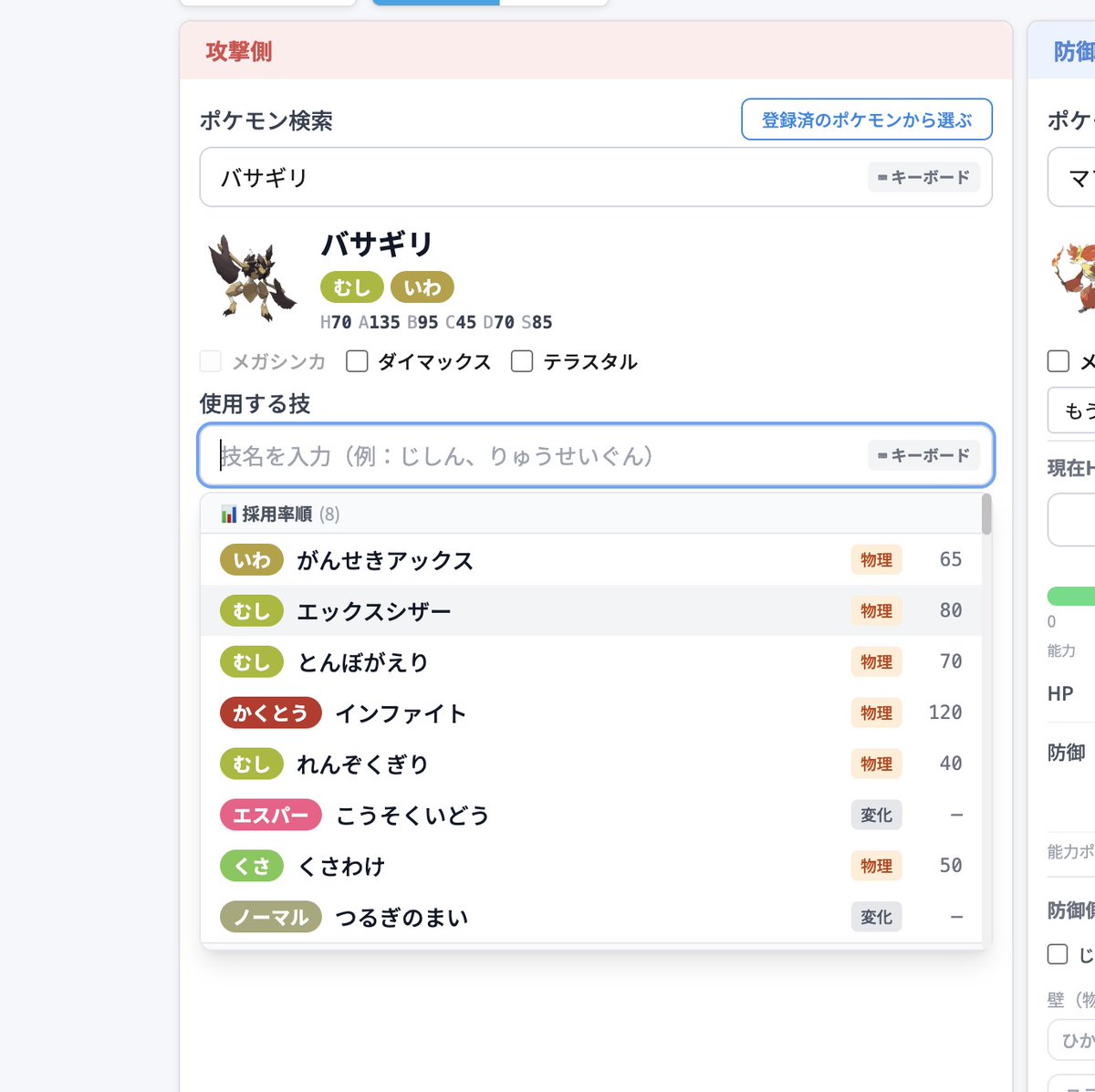Click the disabled メガシンカ checkbox

click(x=210, y=361)
